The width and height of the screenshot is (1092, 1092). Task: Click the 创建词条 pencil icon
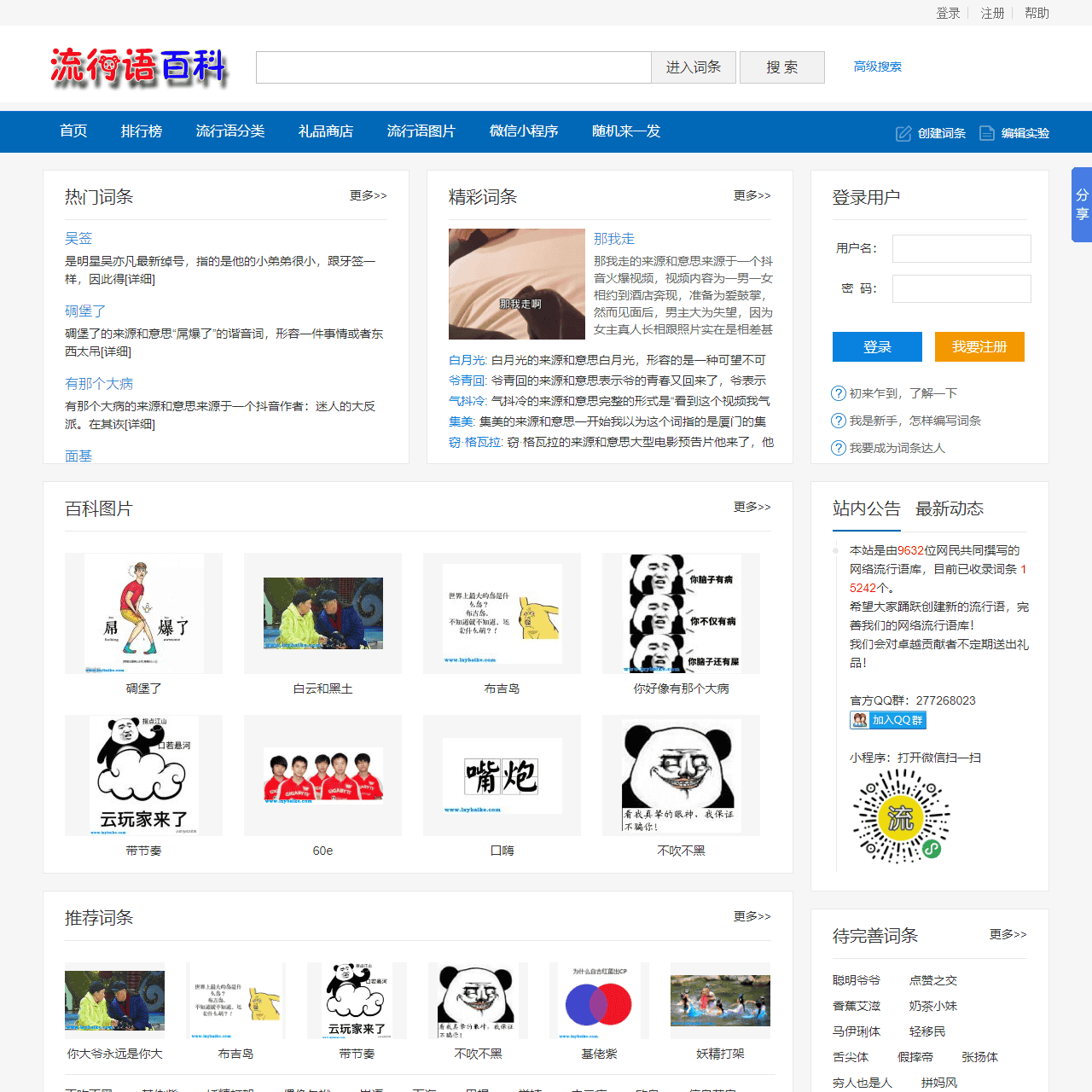[903, 133]
